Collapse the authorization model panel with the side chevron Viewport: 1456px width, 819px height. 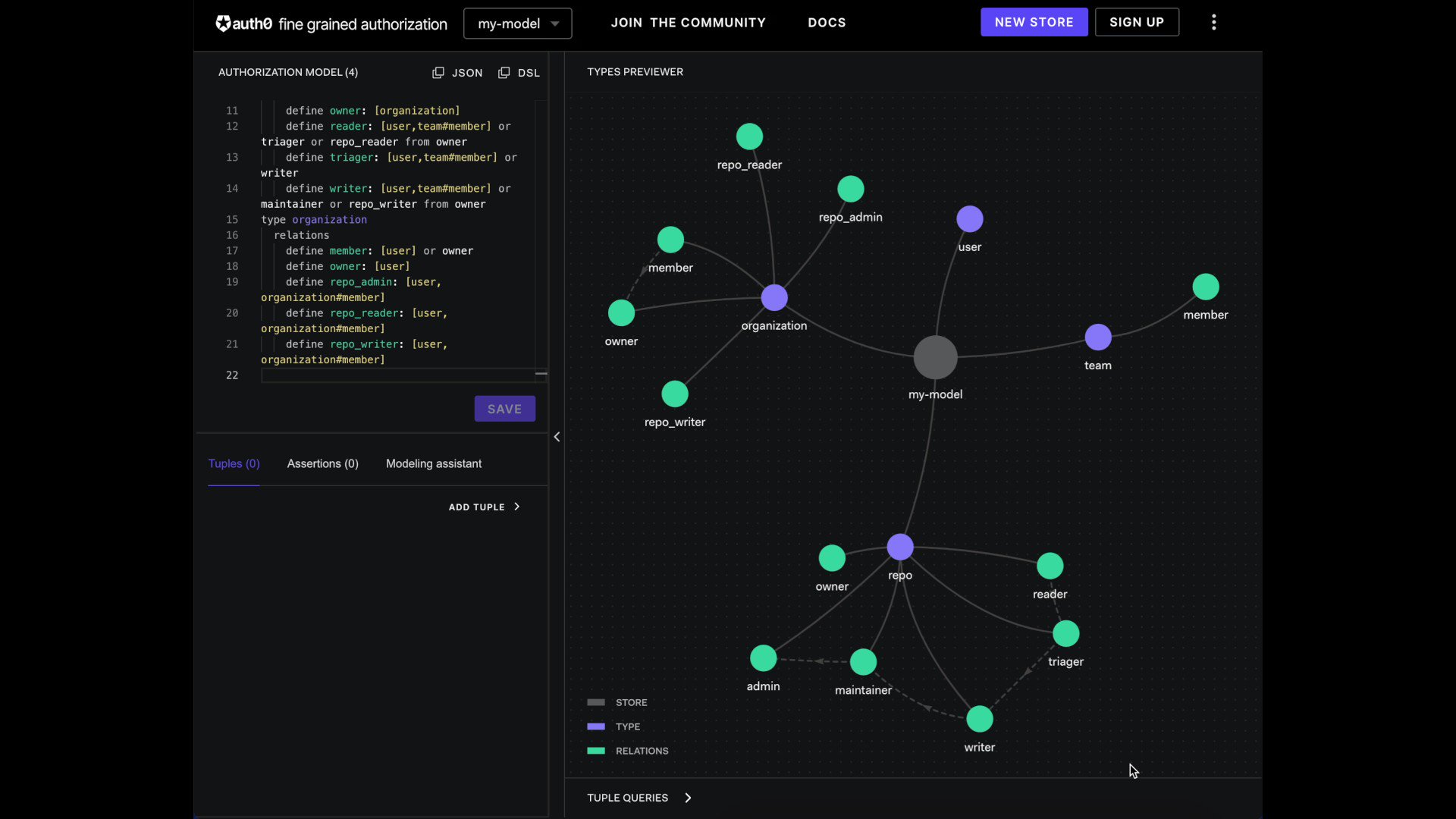557,437
